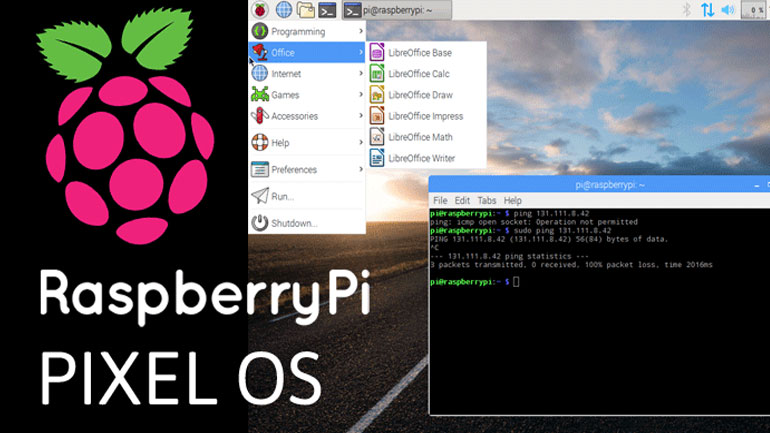Click the Shutdown power icon

pos(260,223)
